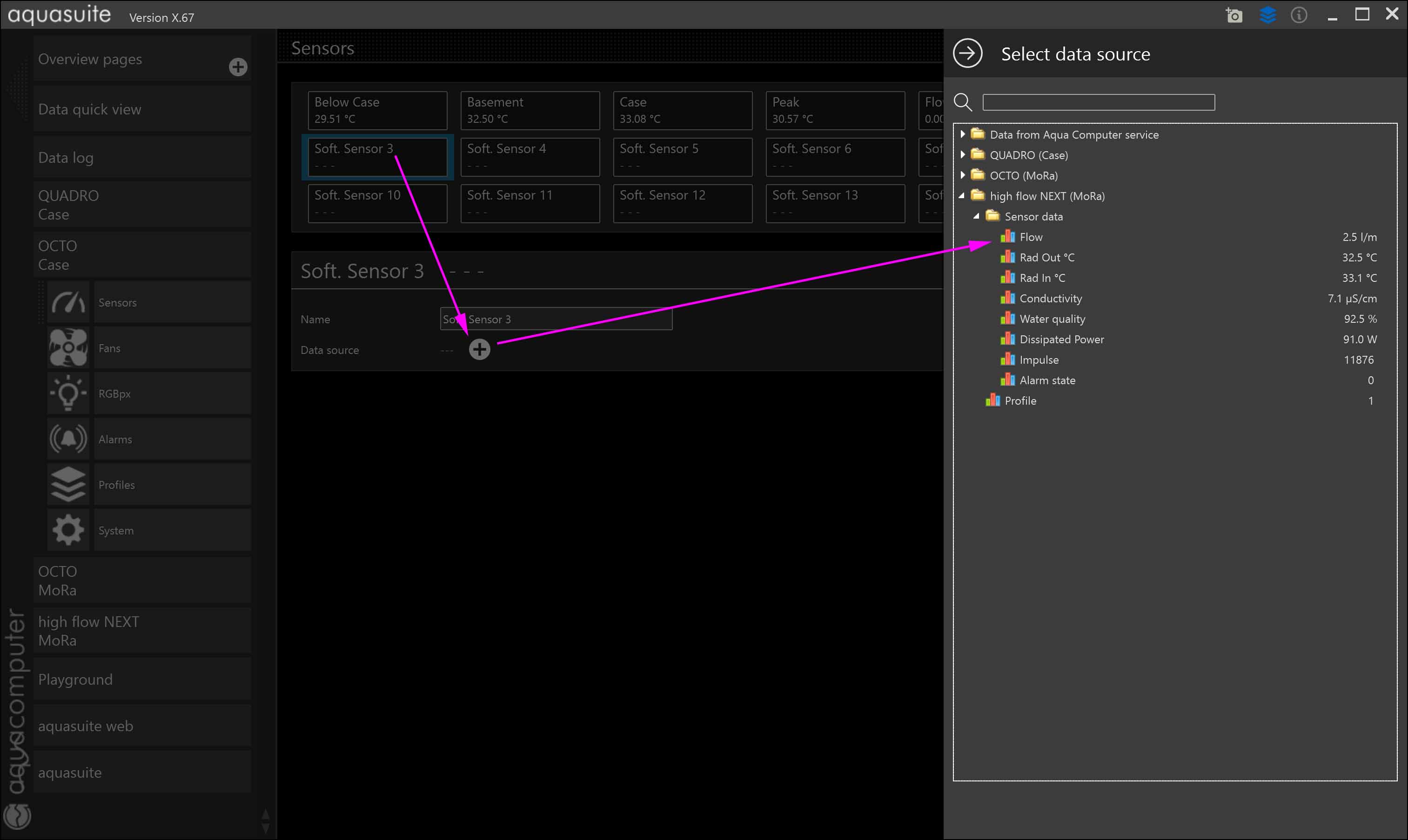Image resolution: width=1408 pixels, height=840 pixels.
Task: Open the System gear icon
Action: (68, 530)
